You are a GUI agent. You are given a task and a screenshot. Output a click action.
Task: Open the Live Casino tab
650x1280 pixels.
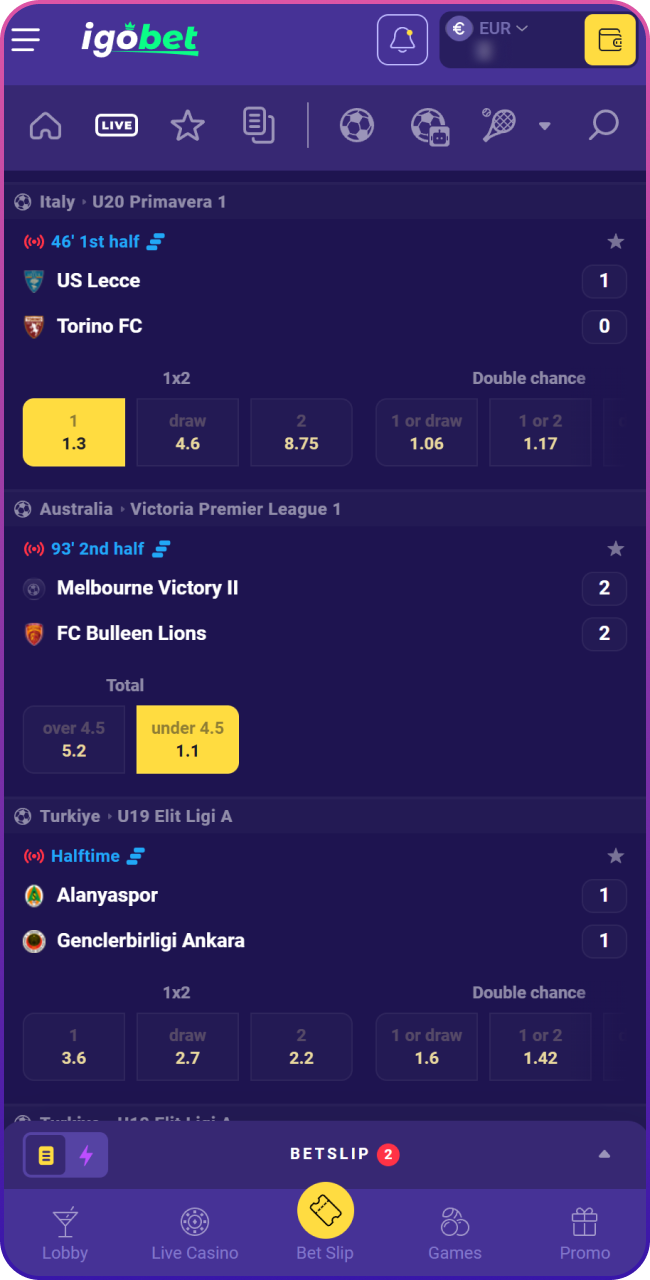pyautogui.click(x=195, y=1233)
